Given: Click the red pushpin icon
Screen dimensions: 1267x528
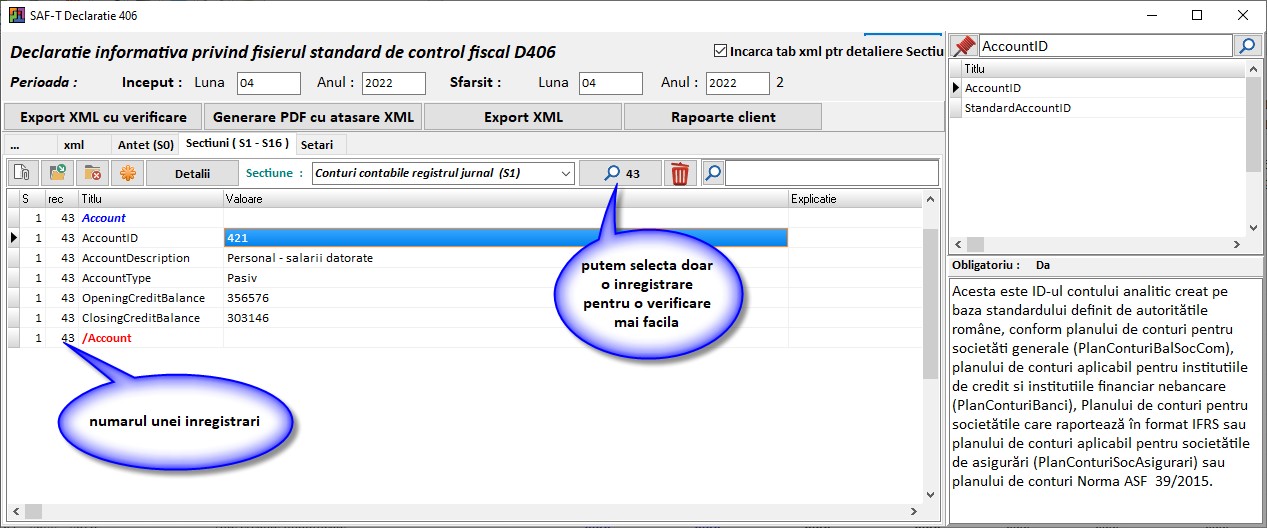Looking at the screenshot, I should [x=964, y=46].
